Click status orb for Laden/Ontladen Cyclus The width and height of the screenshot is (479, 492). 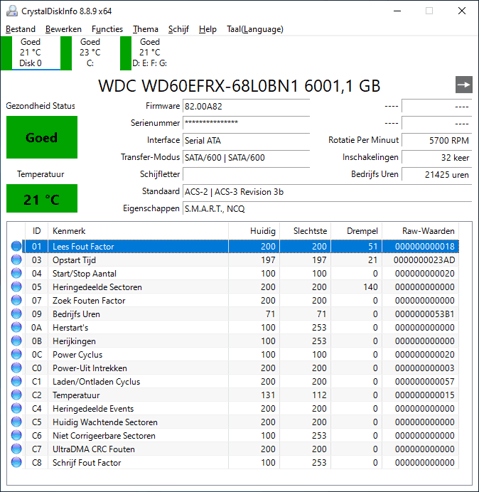[x=16, y=381]
